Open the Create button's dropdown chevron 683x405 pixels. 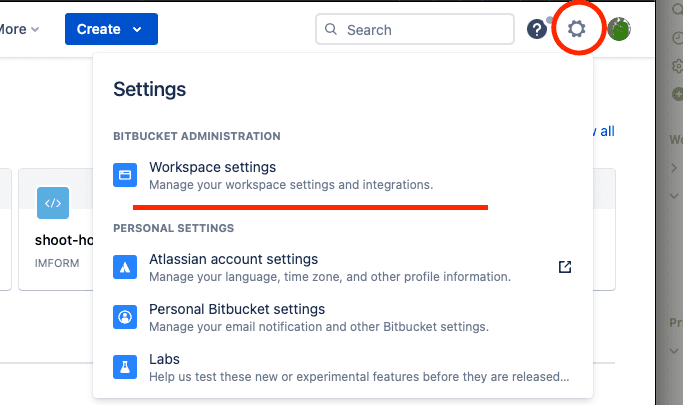137,30
